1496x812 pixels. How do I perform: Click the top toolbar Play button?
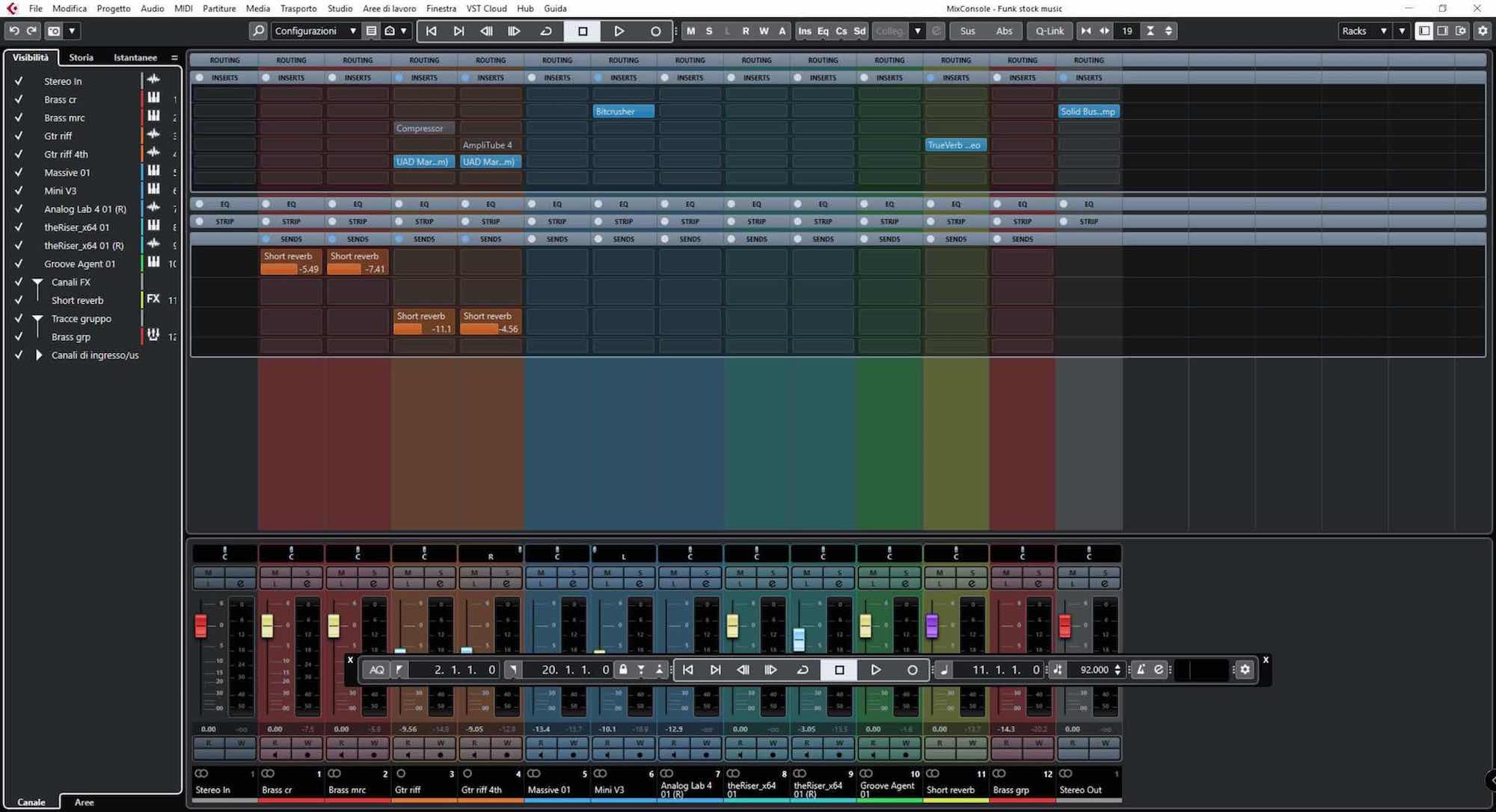tap(619, 31)
